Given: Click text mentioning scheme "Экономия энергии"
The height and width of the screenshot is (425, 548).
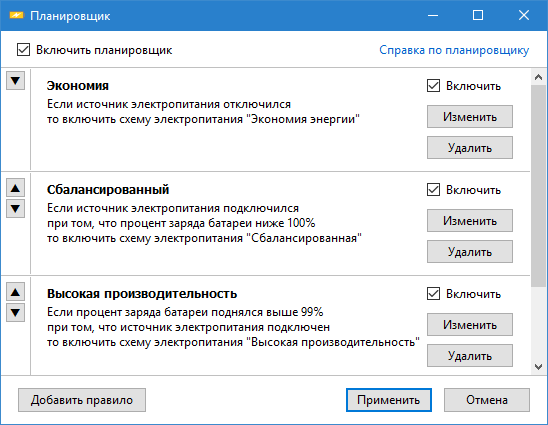Looking at the screenshot, I should [x=203, y=119].
